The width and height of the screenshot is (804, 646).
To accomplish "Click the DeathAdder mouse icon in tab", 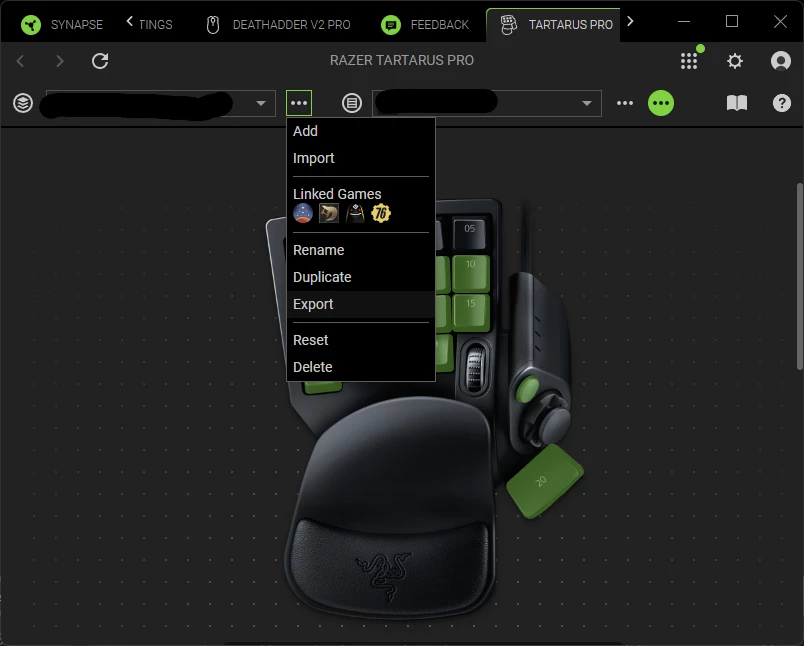I will point(213,24).
